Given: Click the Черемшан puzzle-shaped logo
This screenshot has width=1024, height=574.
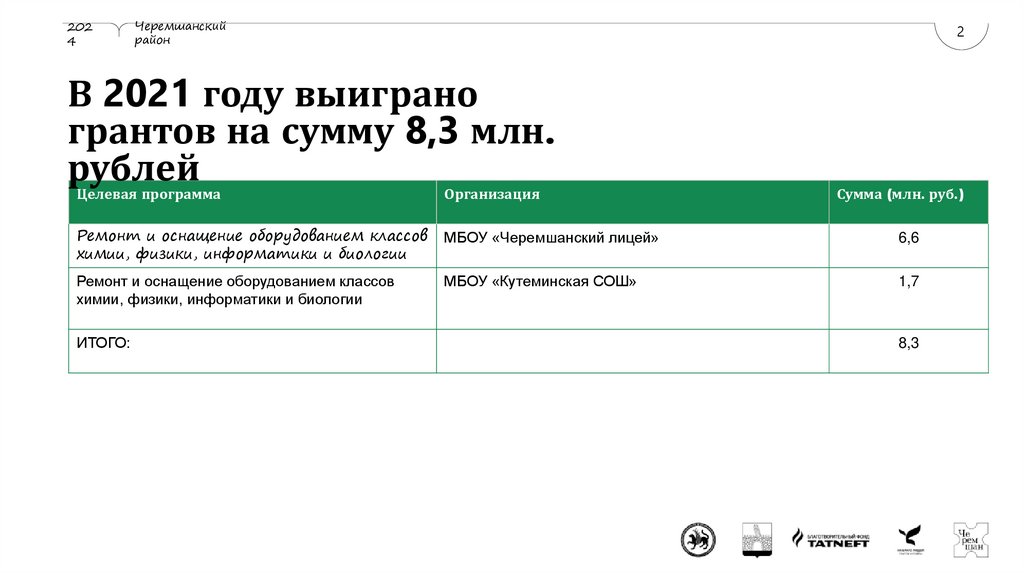Looking at the screenshot, I should [970, 539].
